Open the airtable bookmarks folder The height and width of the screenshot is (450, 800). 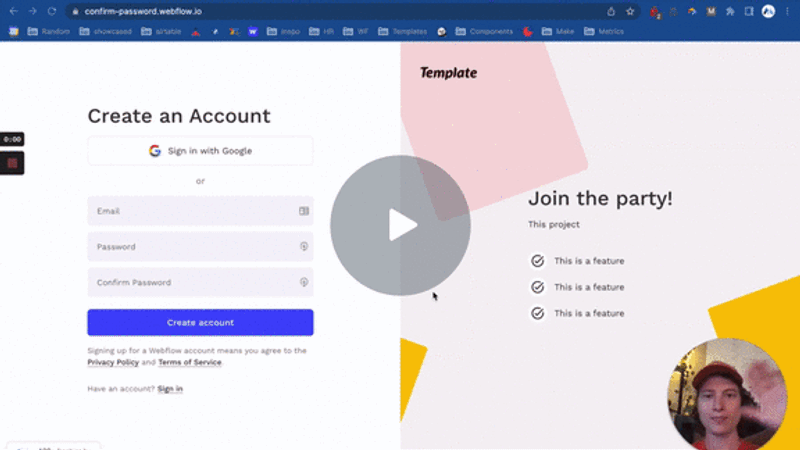161,32
